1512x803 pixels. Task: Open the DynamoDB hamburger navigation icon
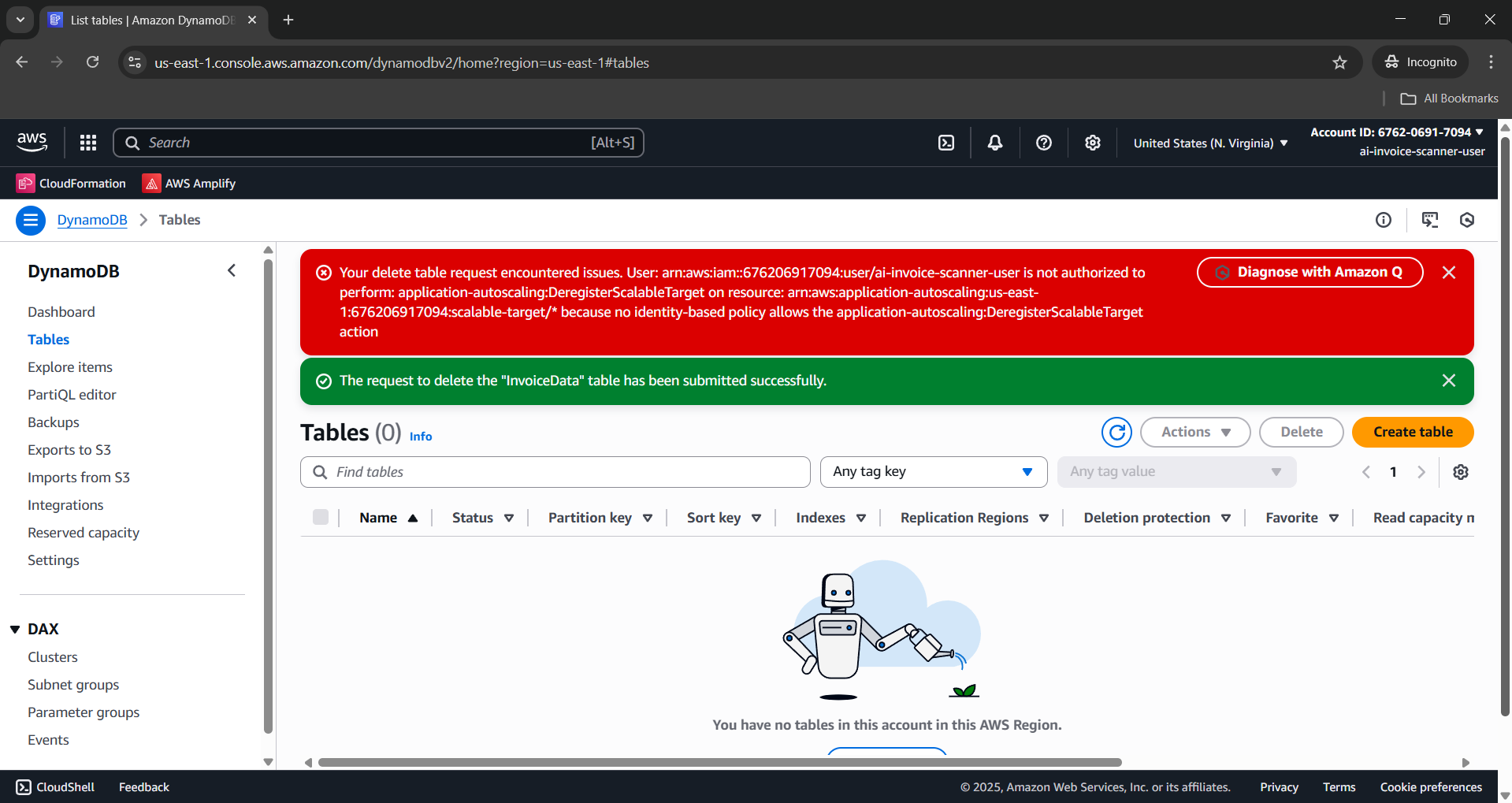30,220
